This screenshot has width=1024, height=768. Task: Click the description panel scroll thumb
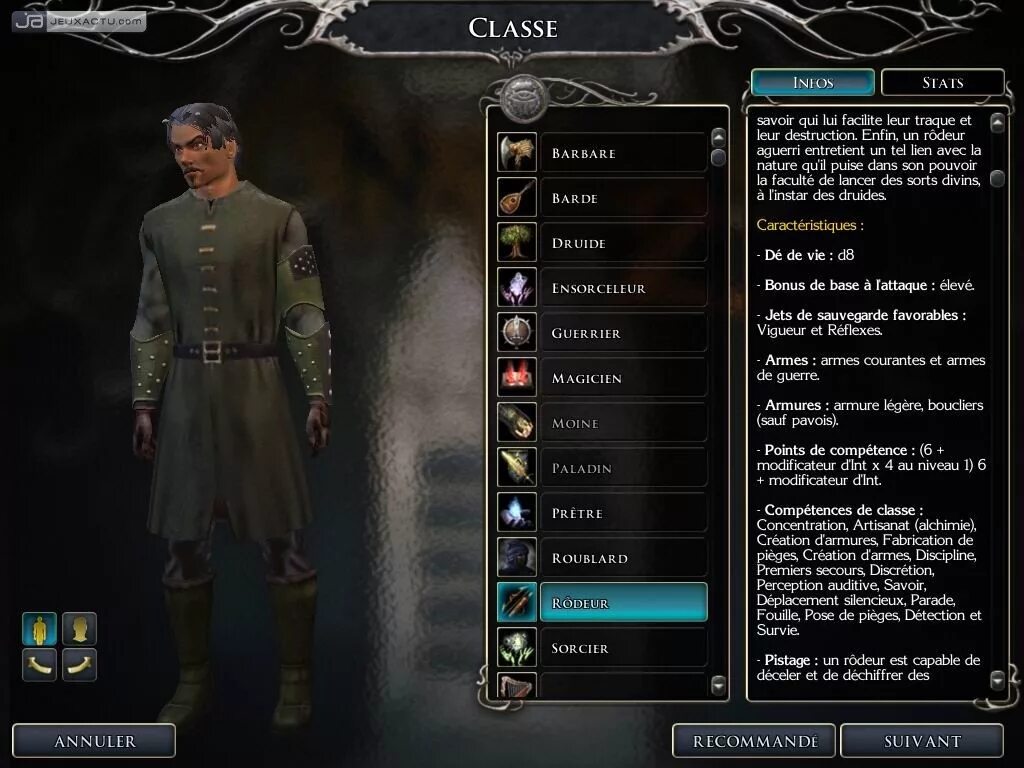(997, 178)
